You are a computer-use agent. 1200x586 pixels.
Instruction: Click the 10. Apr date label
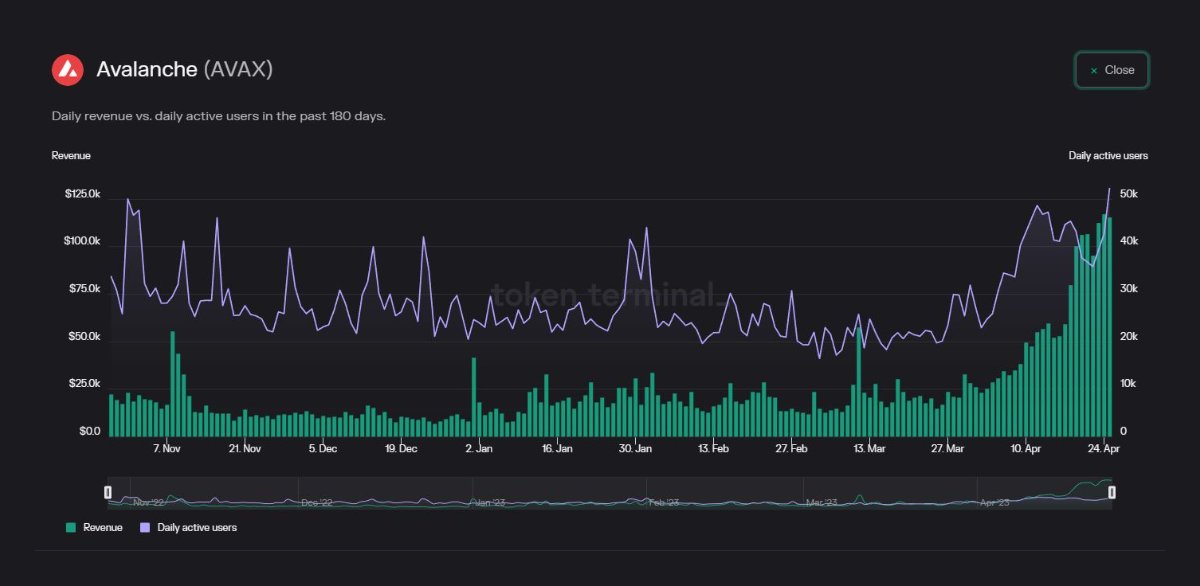(1026, 450)
